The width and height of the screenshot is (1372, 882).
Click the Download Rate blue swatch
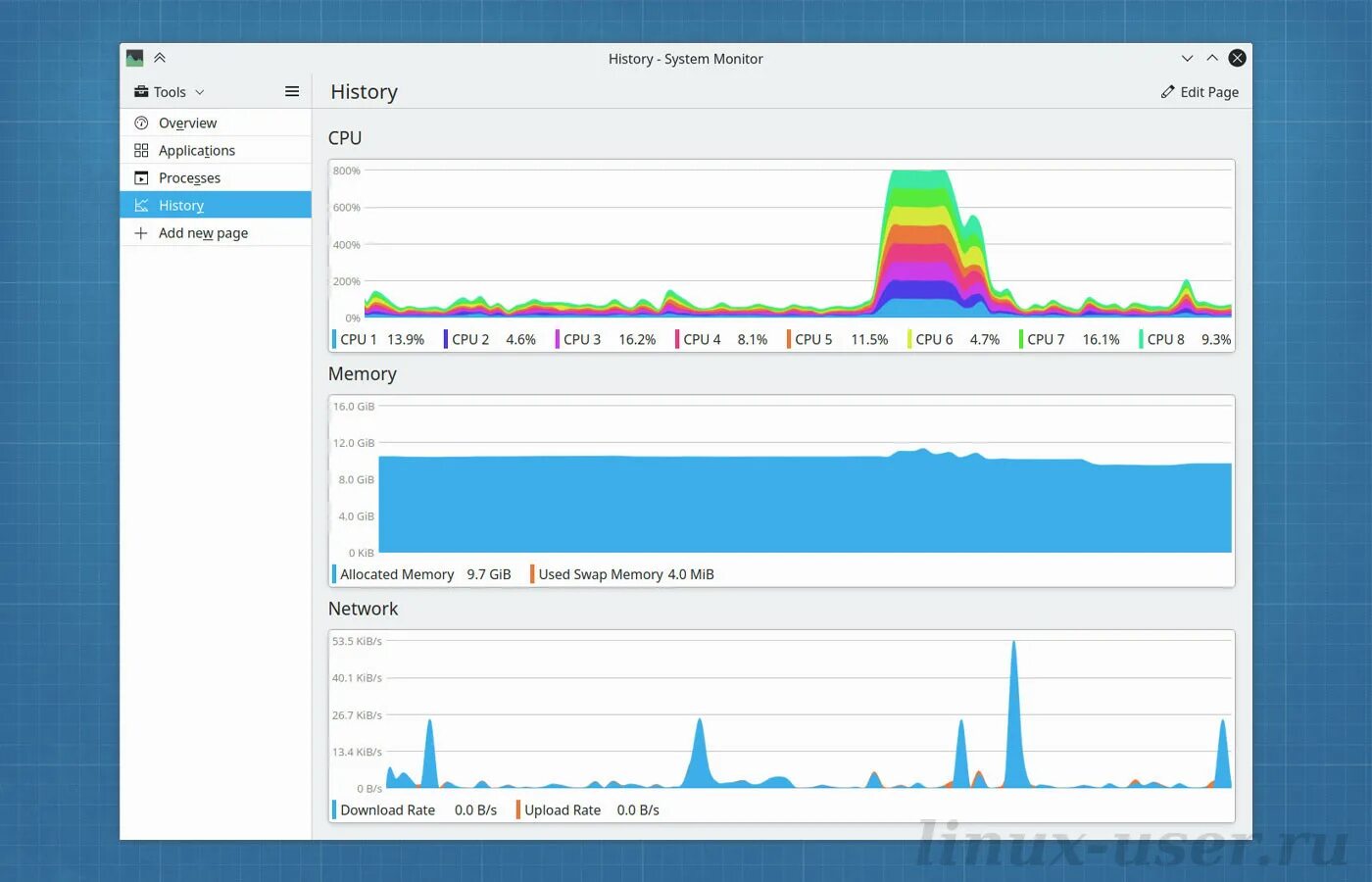click(x=334, y=809)
